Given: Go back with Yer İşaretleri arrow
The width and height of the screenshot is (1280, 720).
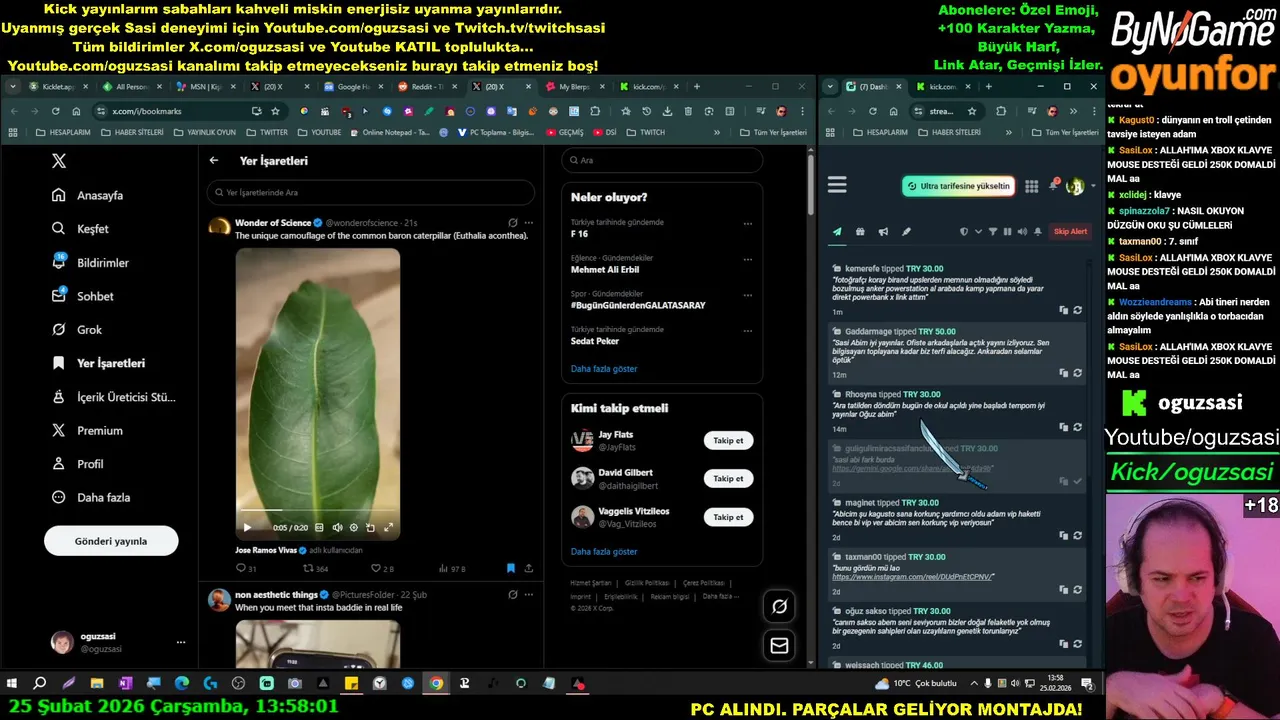Looking at the screenshot, I should pos(214,160).
